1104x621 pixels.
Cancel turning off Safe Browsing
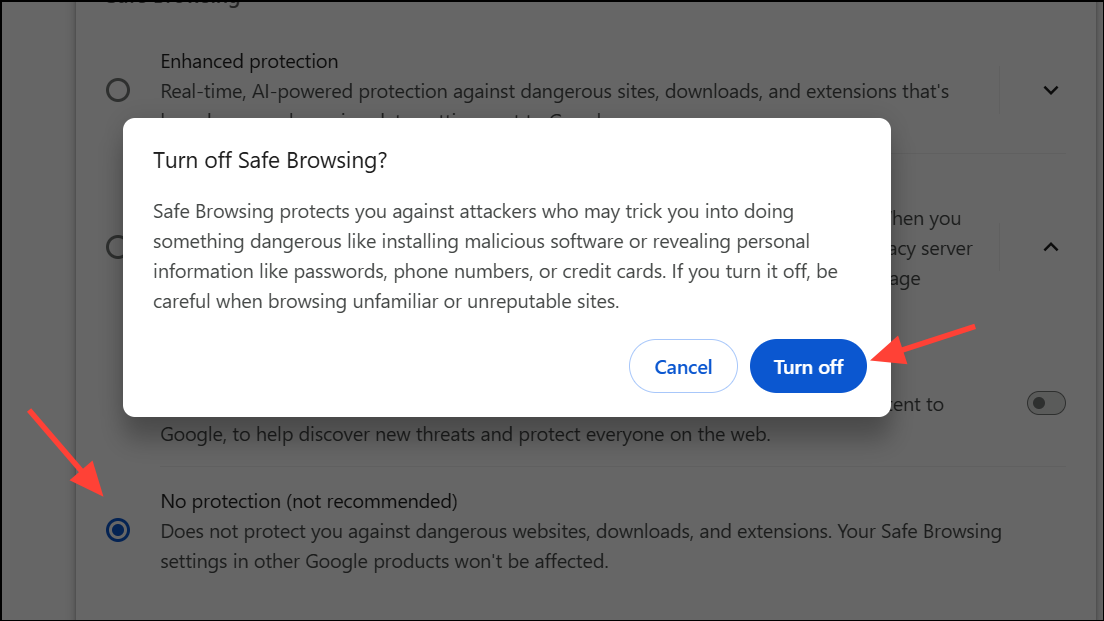(683, 367)
